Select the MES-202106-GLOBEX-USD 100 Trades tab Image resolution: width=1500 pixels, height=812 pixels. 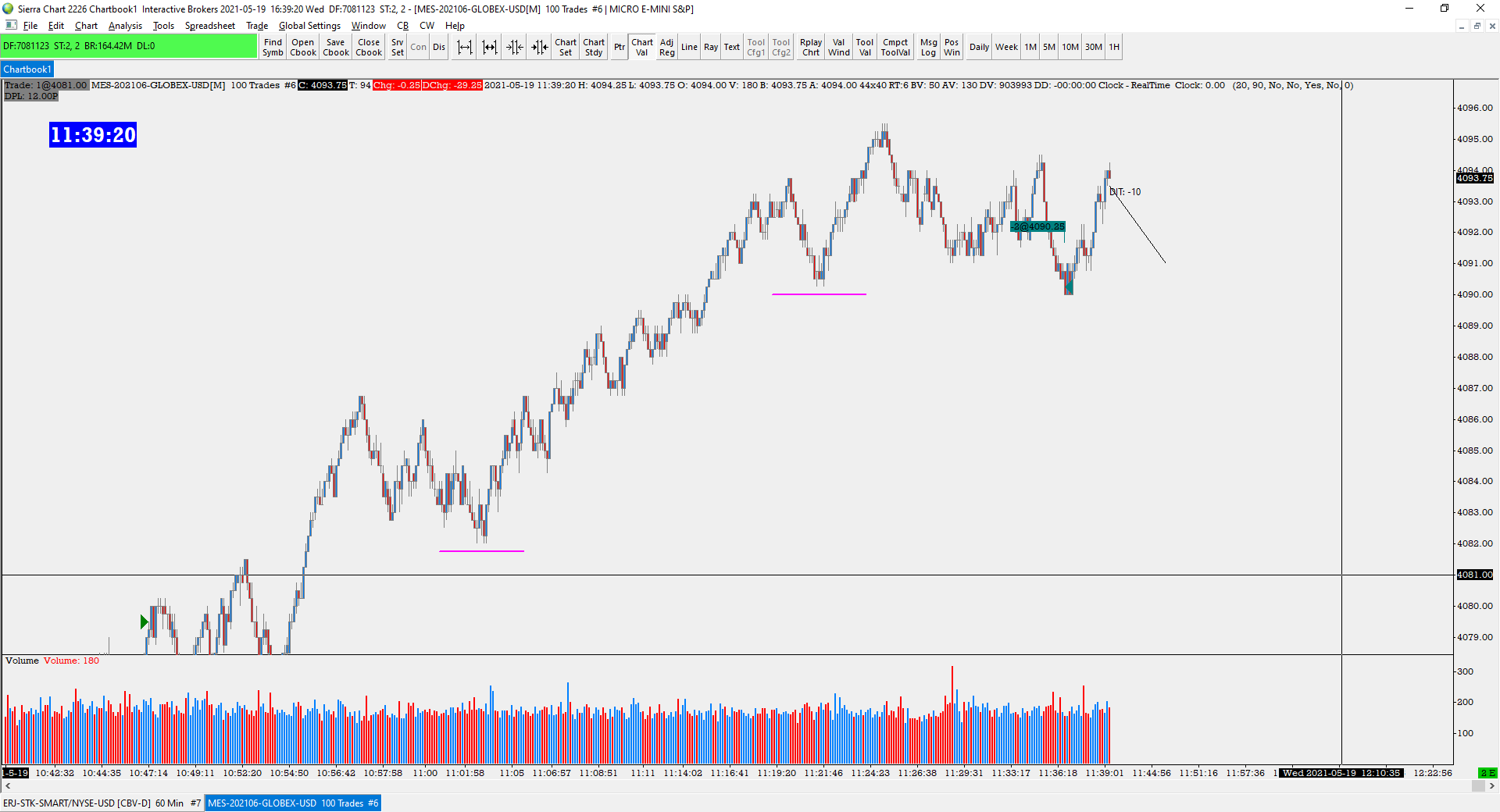(293, 803)
